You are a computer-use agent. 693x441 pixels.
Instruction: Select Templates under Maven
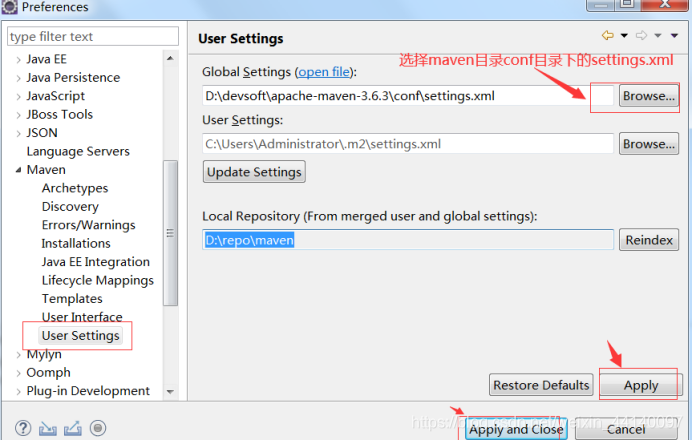[72, 299]
